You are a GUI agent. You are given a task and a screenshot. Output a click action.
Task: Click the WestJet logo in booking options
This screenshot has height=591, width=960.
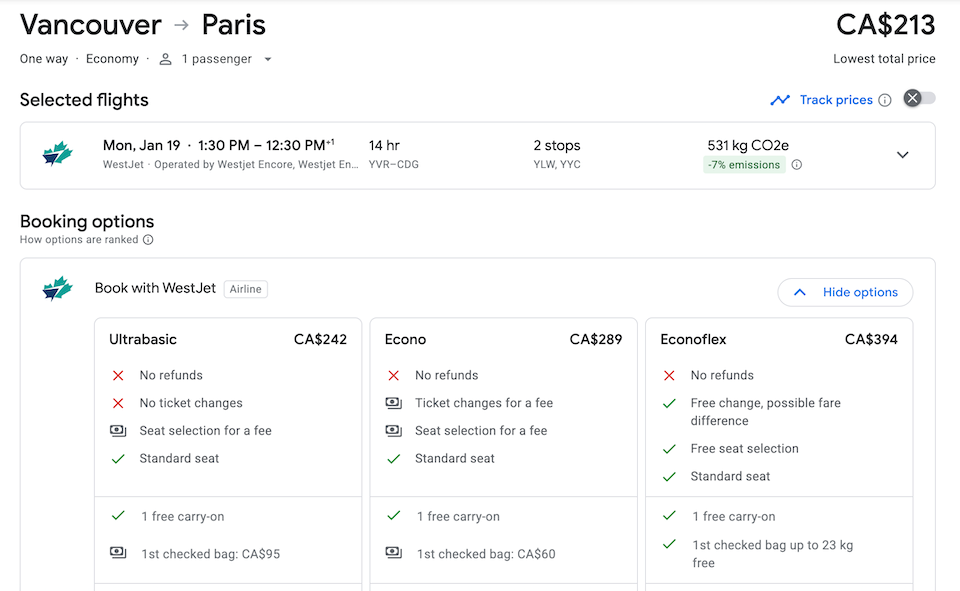(58, 289)
